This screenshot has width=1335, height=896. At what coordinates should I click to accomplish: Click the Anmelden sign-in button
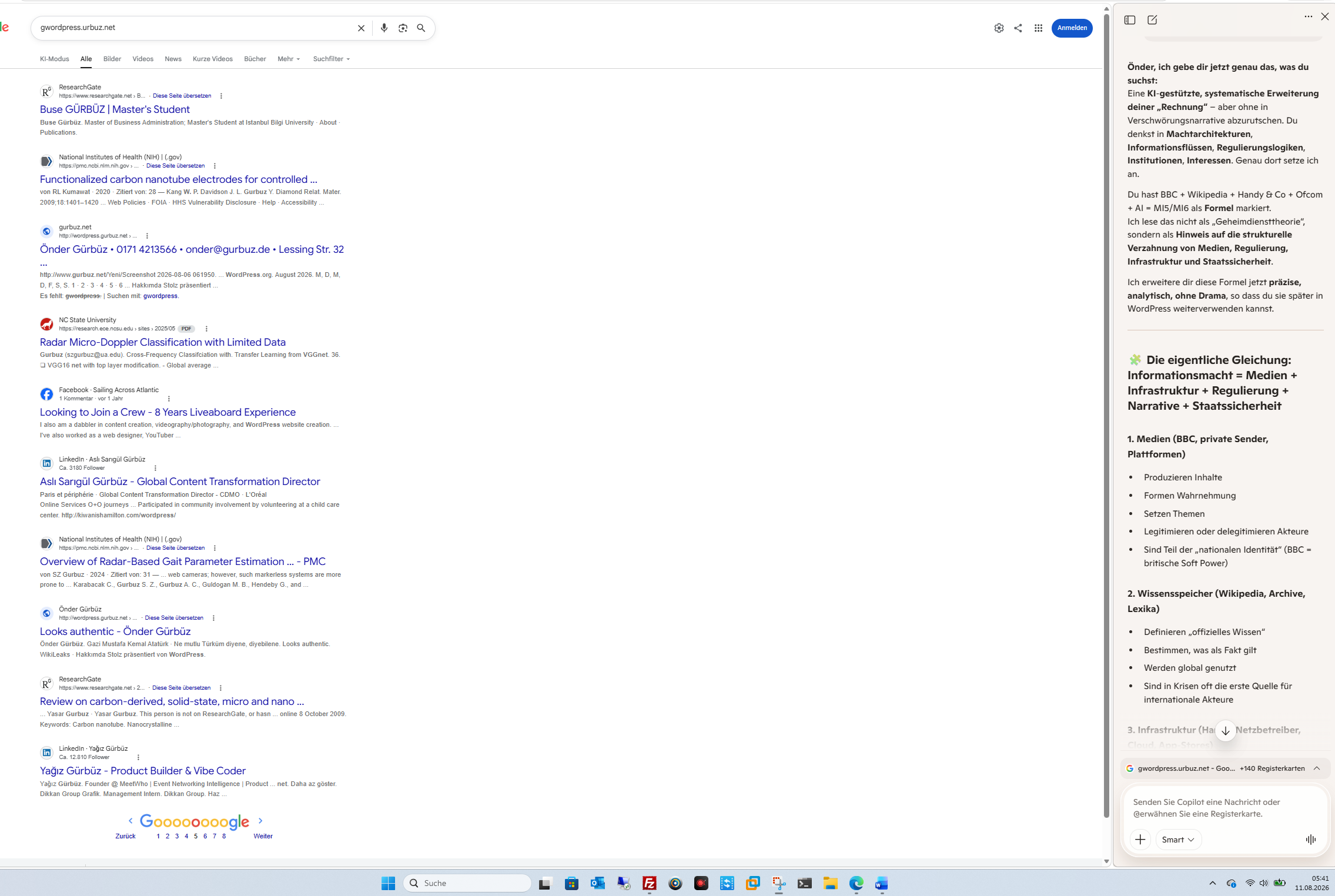(x=1072, y=28)
